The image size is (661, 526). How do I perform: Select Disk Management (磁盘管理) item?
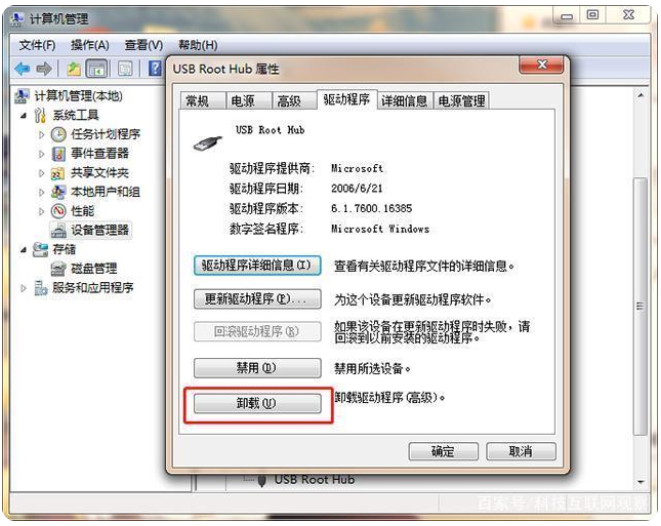coord(94,268)
